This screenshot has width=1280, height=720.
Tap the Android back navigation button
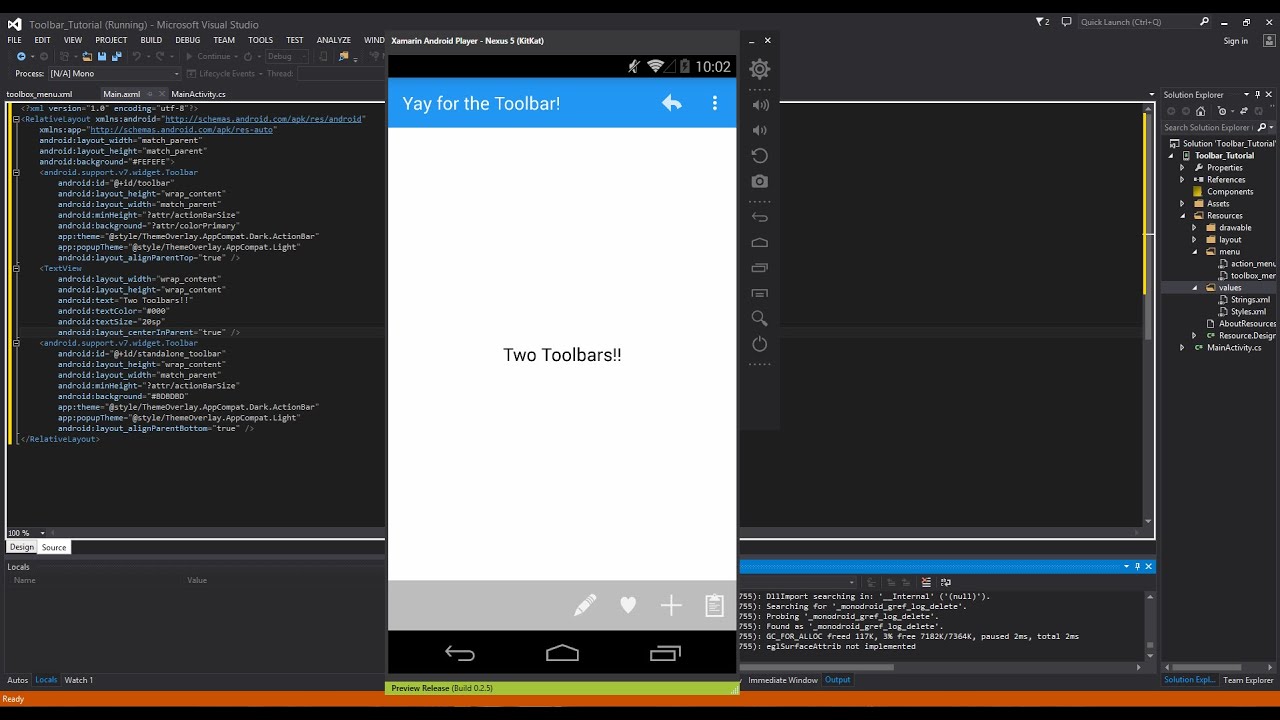pos(460,653)
